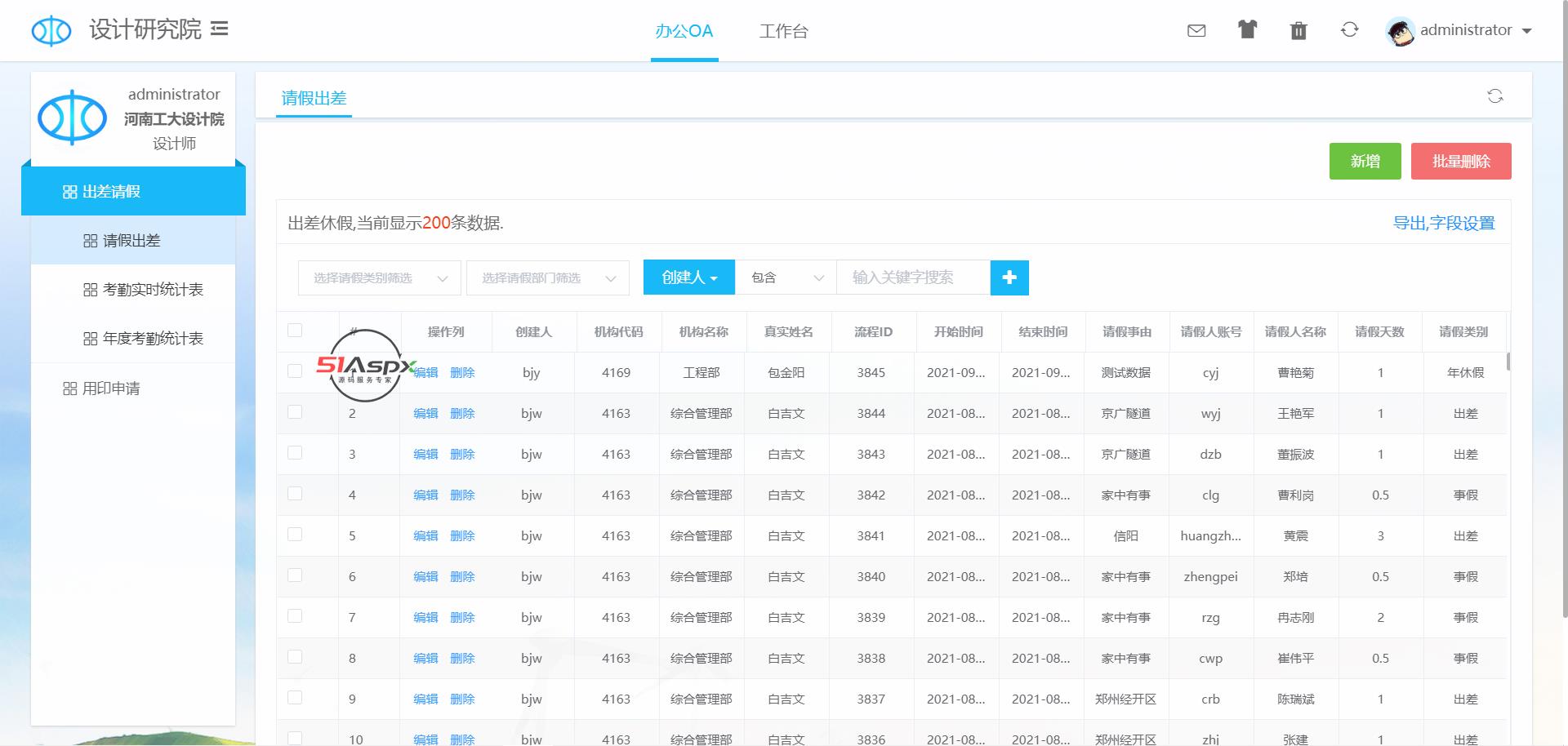This screenshot has height=746, width=1568.
Task: Click the table's vertical scrollbar thumb
Action: 1508,361
